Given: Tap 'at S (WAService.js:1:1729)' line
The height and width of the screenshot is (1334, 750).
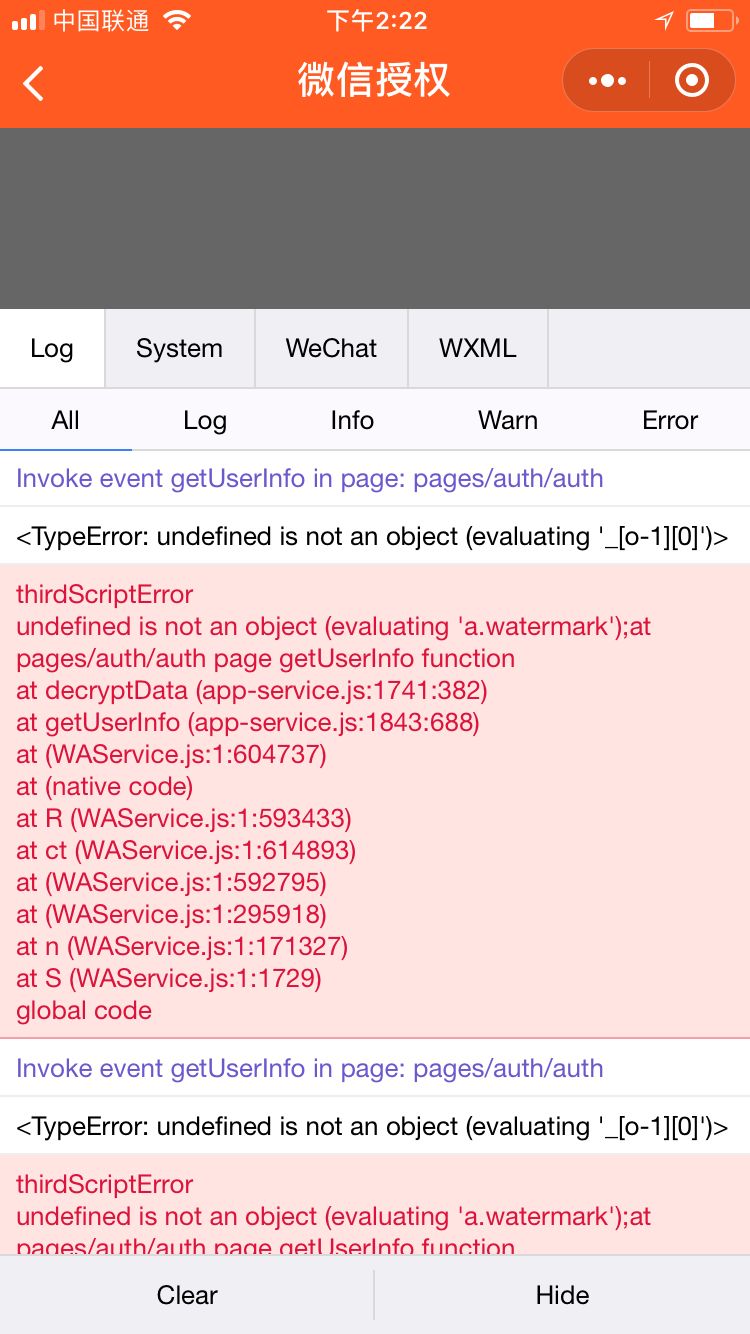Looking at the screenshot, I should point(169,978).
